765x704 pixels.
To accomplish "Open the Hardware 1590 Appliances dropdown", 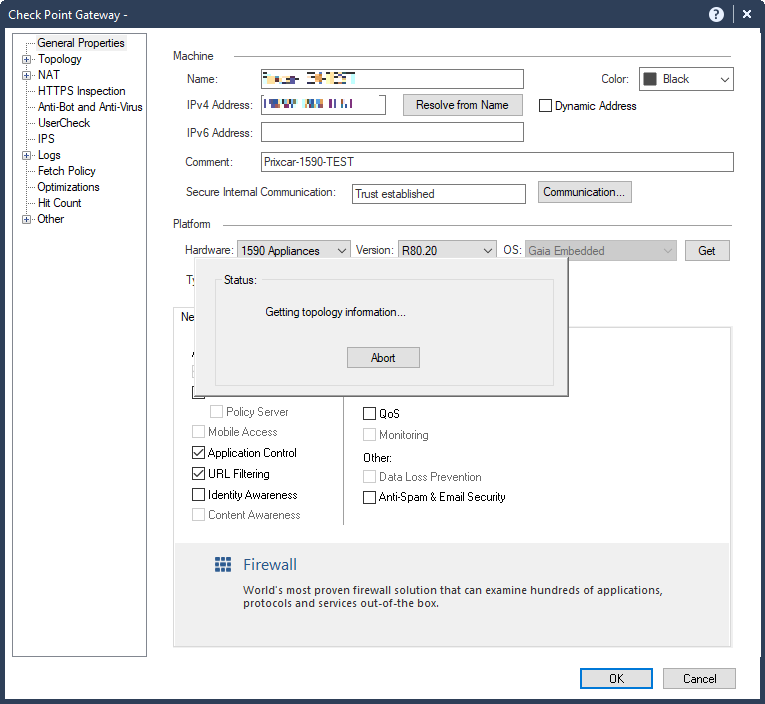I will pos(294,251).
